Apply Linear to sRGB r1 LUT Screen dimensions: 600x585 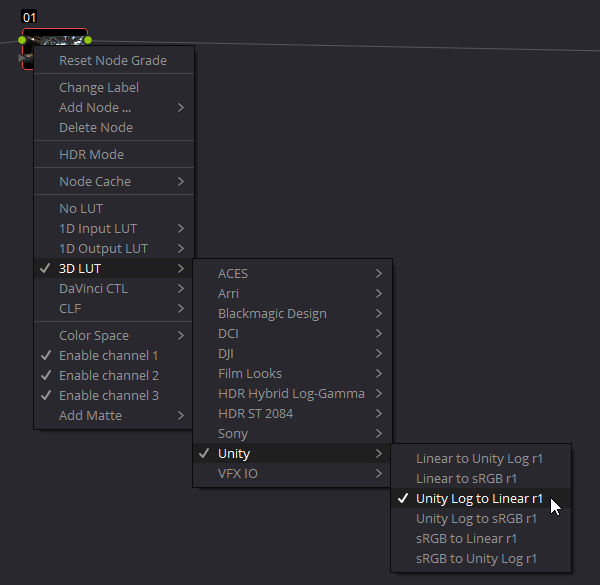481,478
